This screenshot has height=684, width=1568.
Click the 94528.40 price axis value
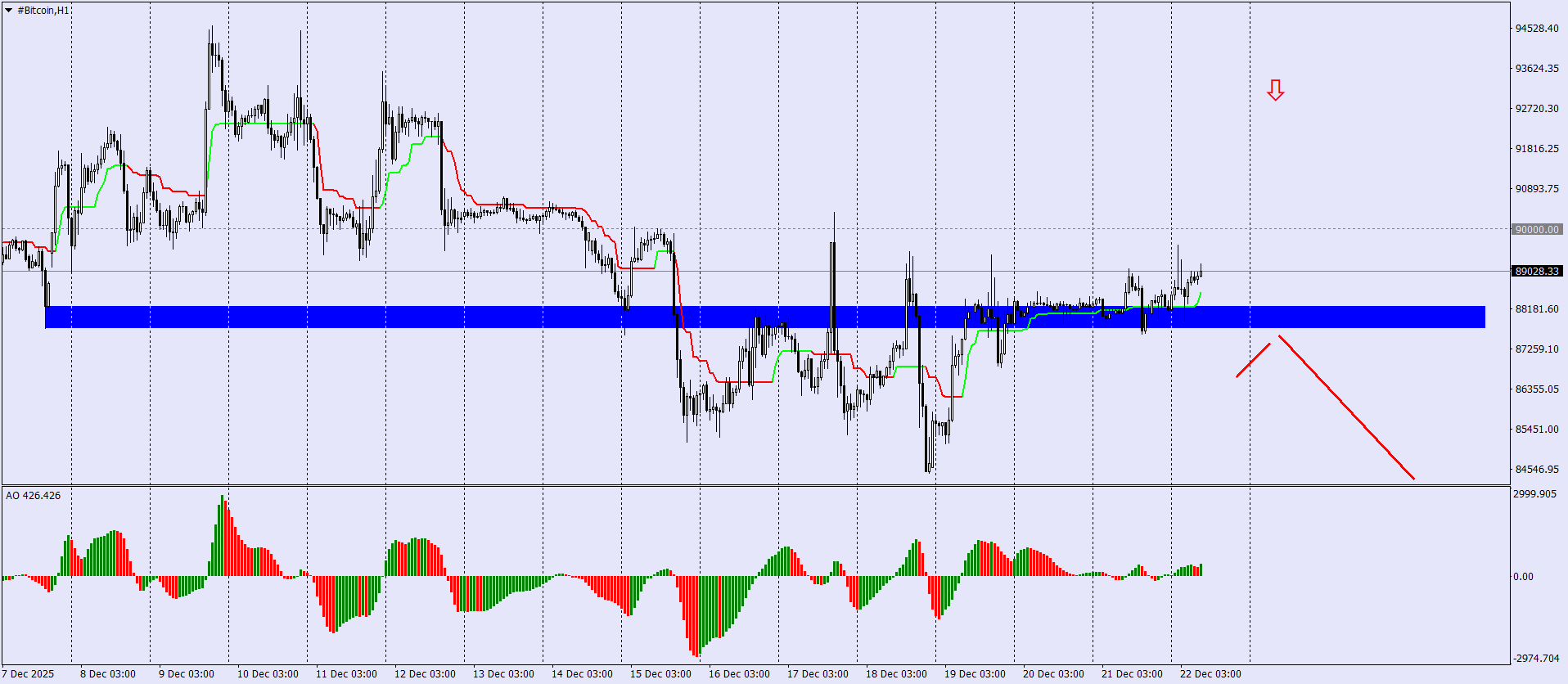(1537, 29)
